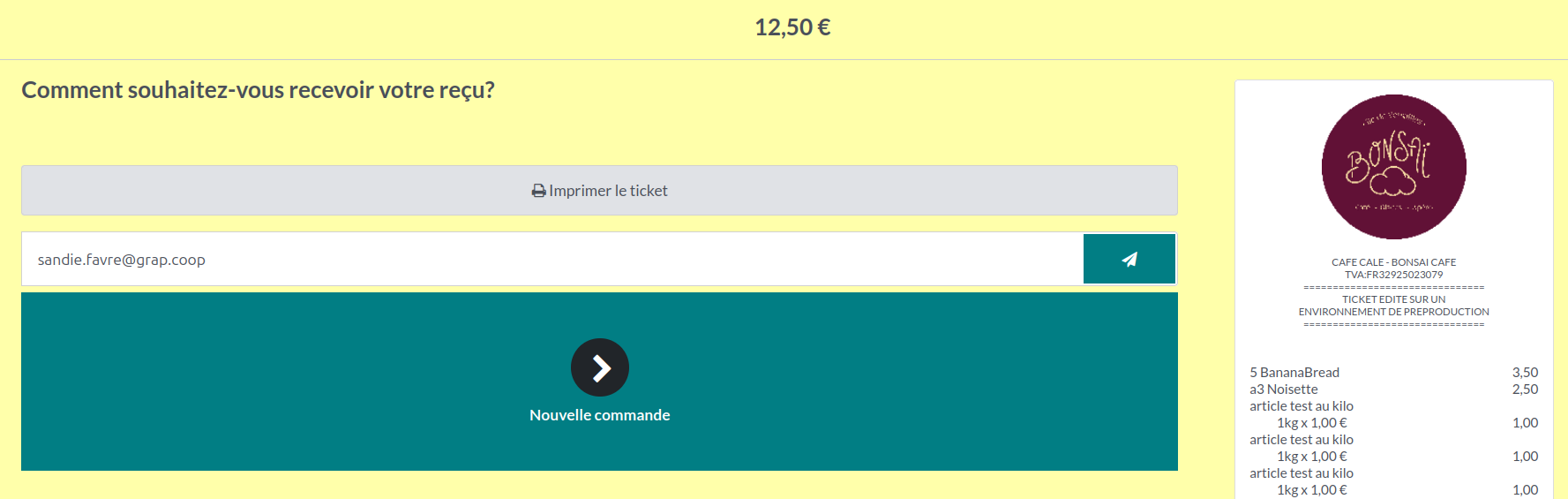Click the first "1kg x 1,00 €" detail line
The image size is (1568, 499).
1312,423
